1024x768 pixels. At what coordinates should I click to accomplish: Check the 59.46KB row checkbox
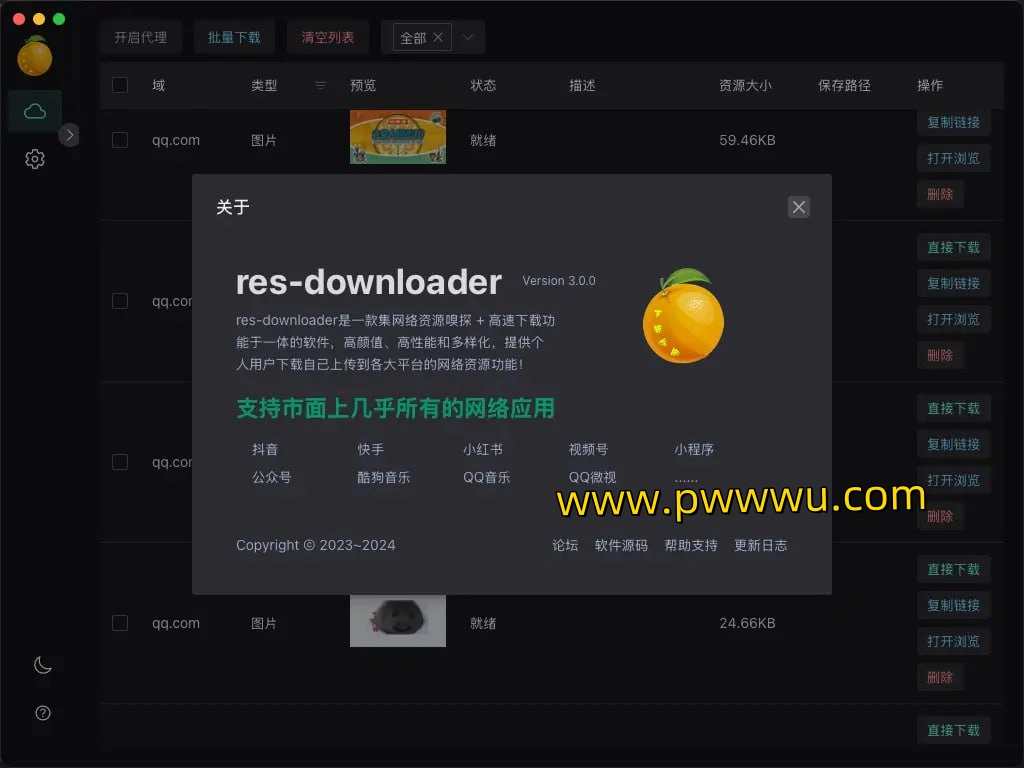point(120,140)
